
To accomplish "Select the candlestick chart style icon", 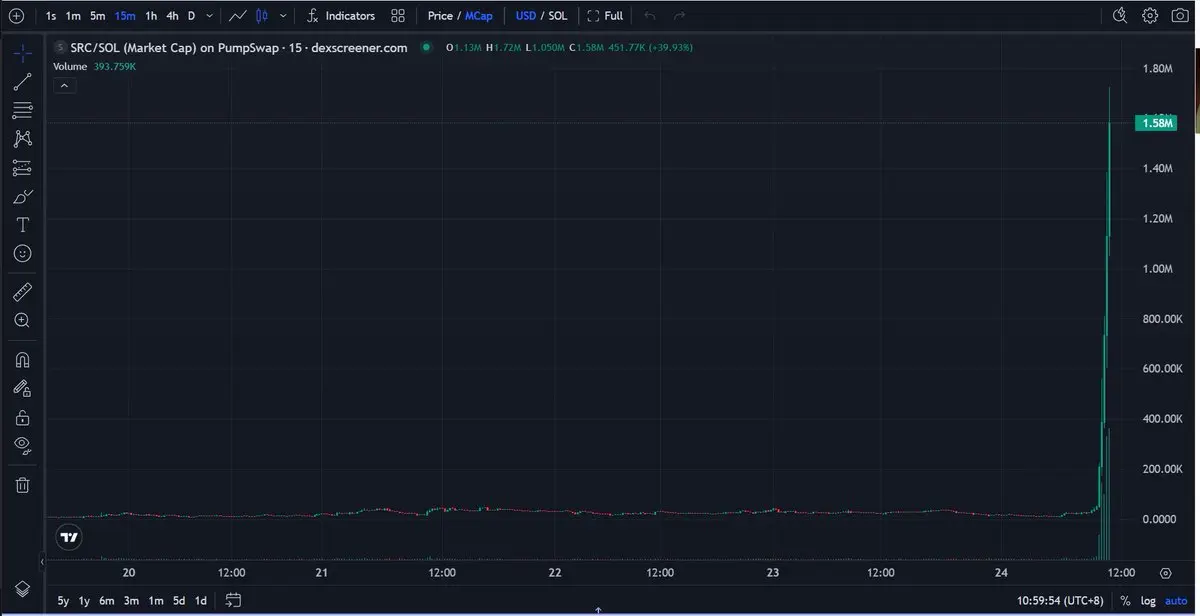I will click(262, 16).
